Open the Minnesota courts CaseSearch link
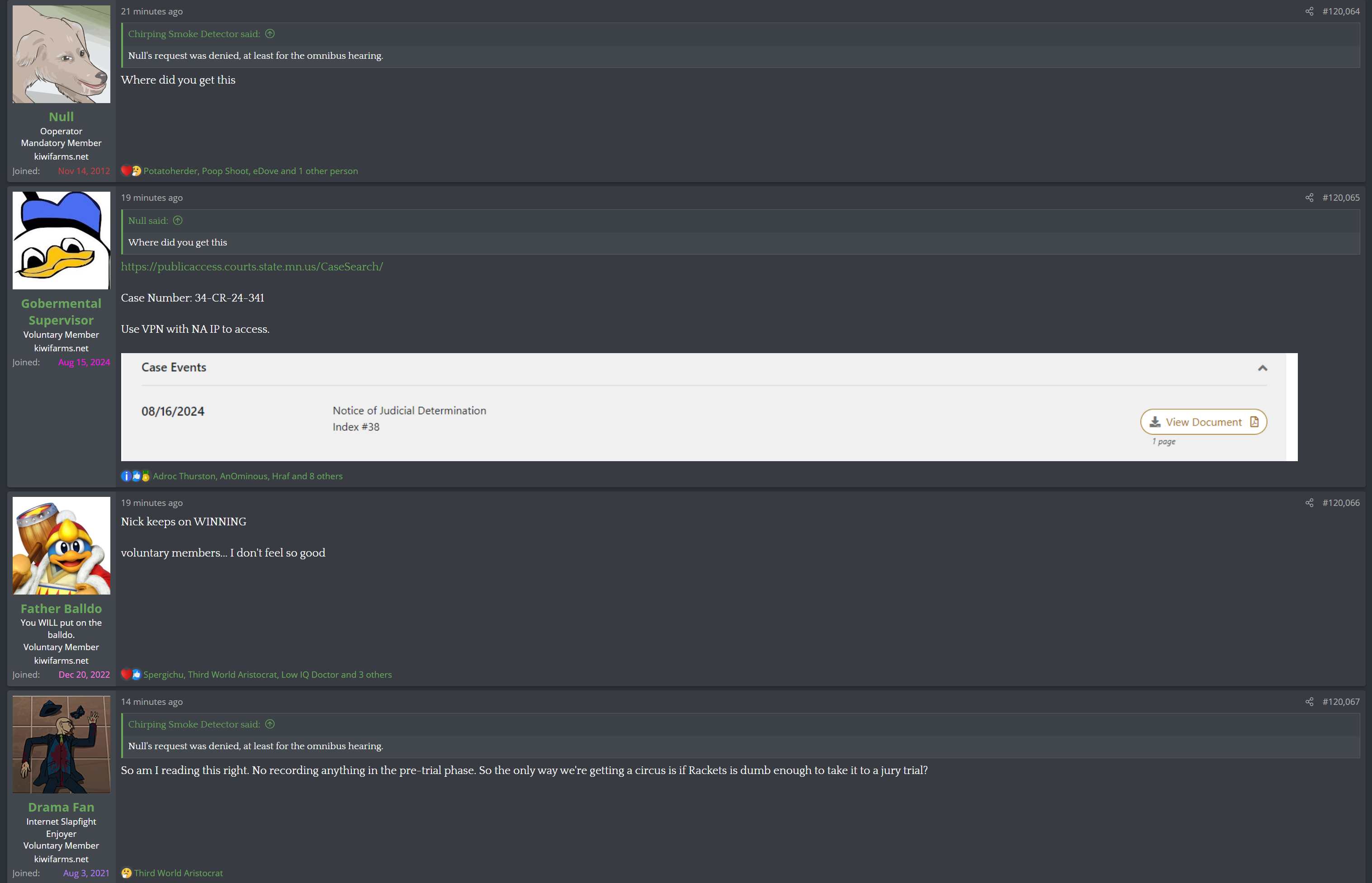Viewport: 1372px width, 883px height. point(252,267)
